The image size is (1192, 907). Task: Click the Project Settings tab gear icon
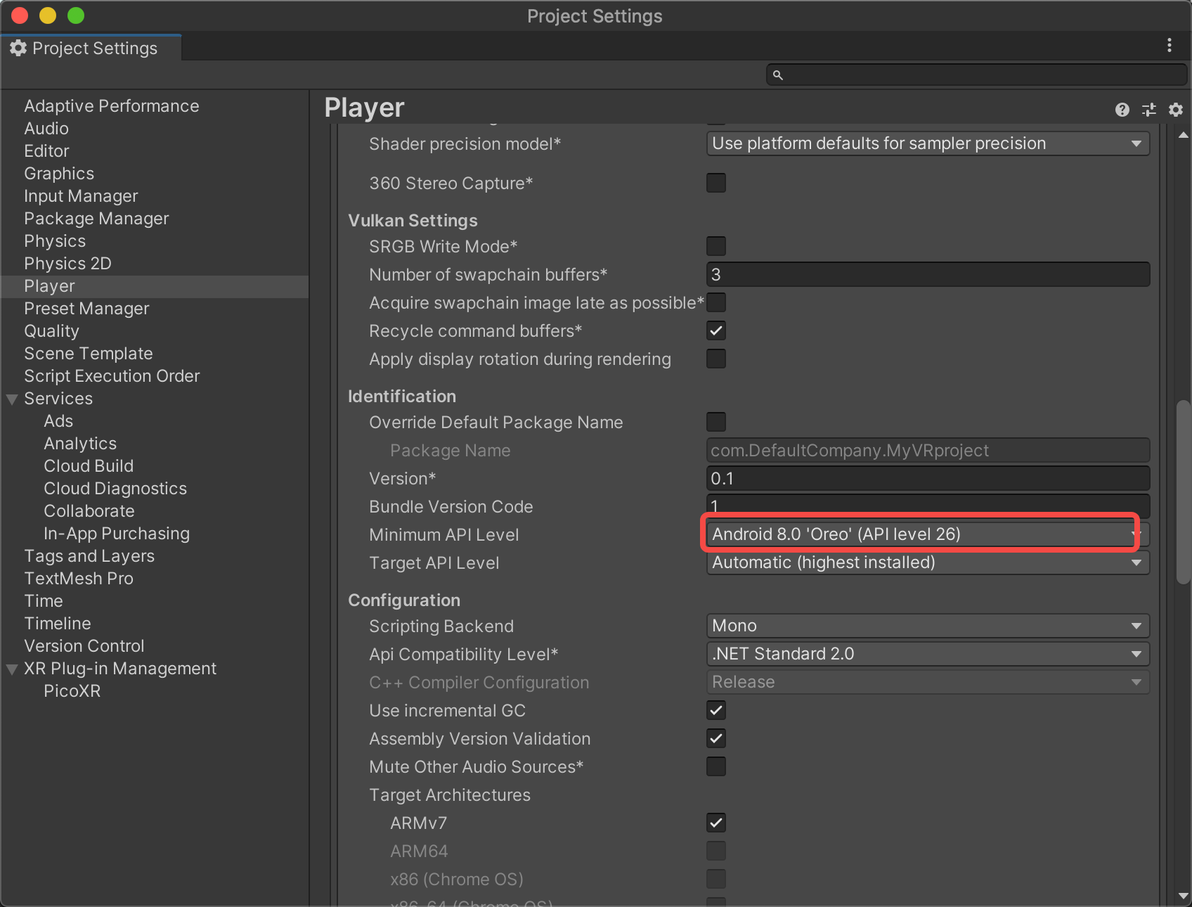18,48
